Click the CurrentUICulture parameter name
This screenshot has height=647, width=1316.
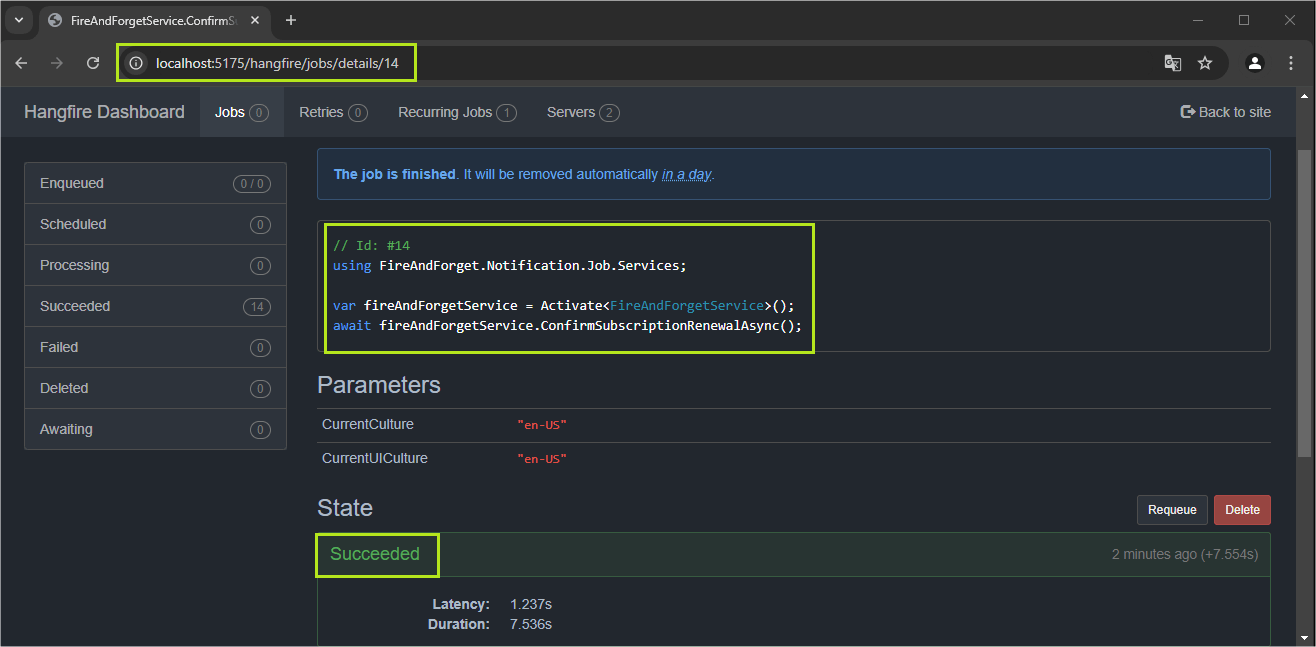click(x=375, y=458)
